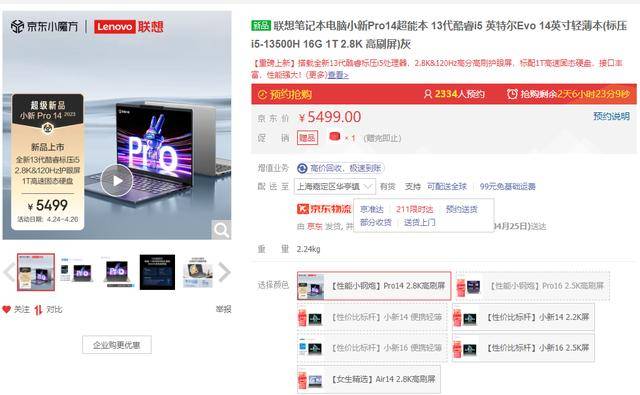Open the 预约说明 link
Screen dimensions: 640x395
[611, 116]
